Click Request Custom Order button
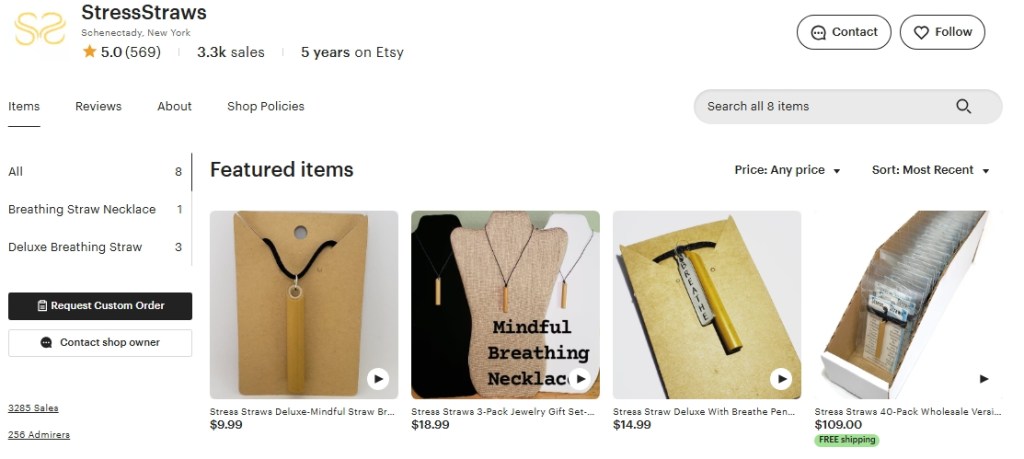 coord(100,306)
